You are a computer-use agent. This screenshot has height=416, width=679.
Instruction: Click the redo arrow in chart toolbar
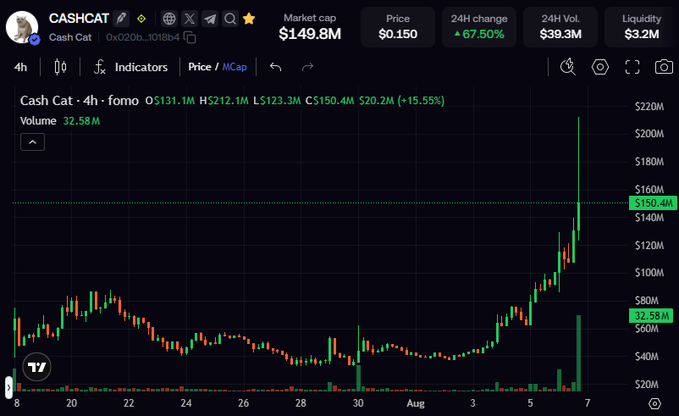(307, 67)
